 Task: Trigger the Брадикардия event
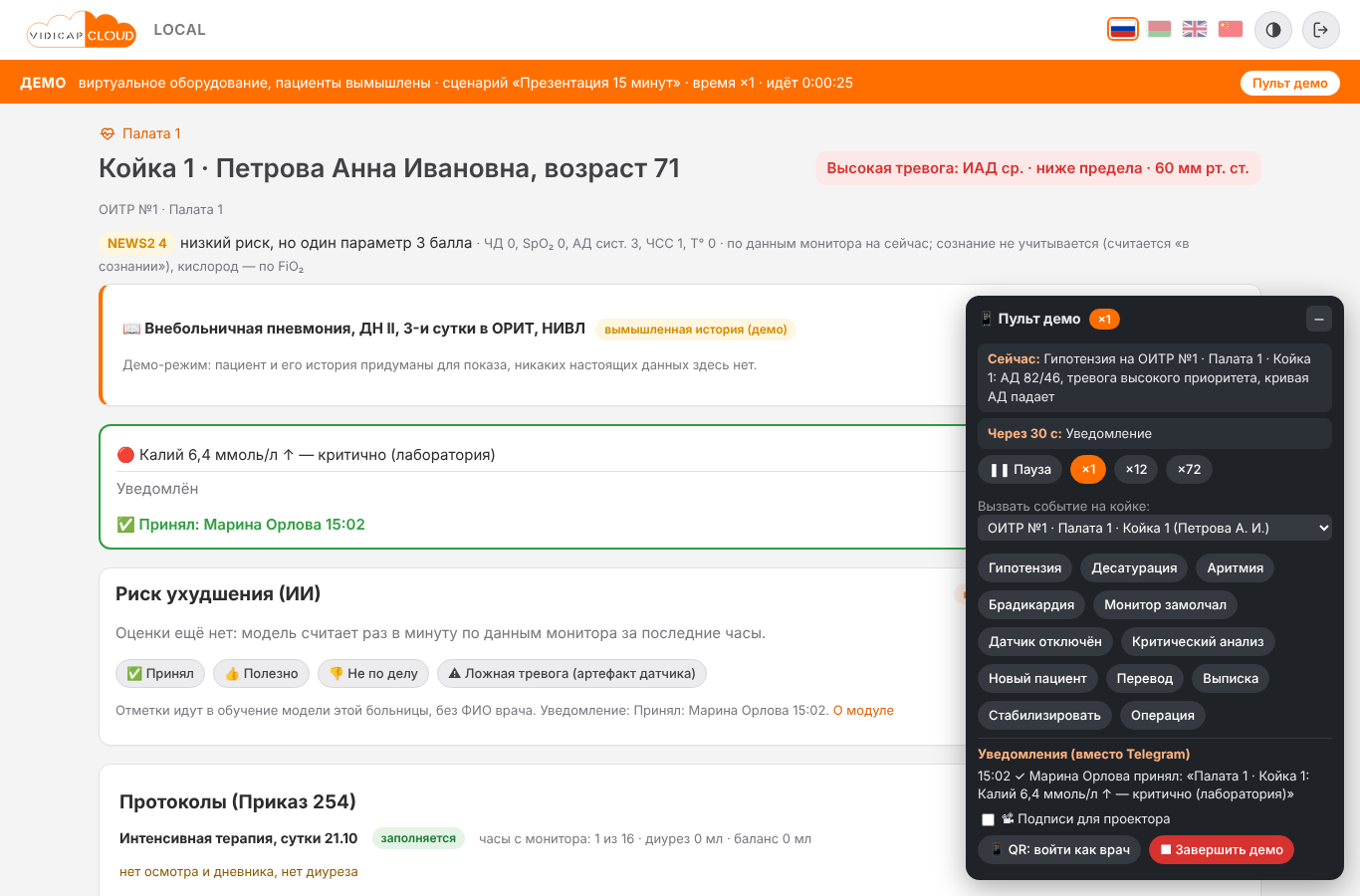coord(1031,605)
